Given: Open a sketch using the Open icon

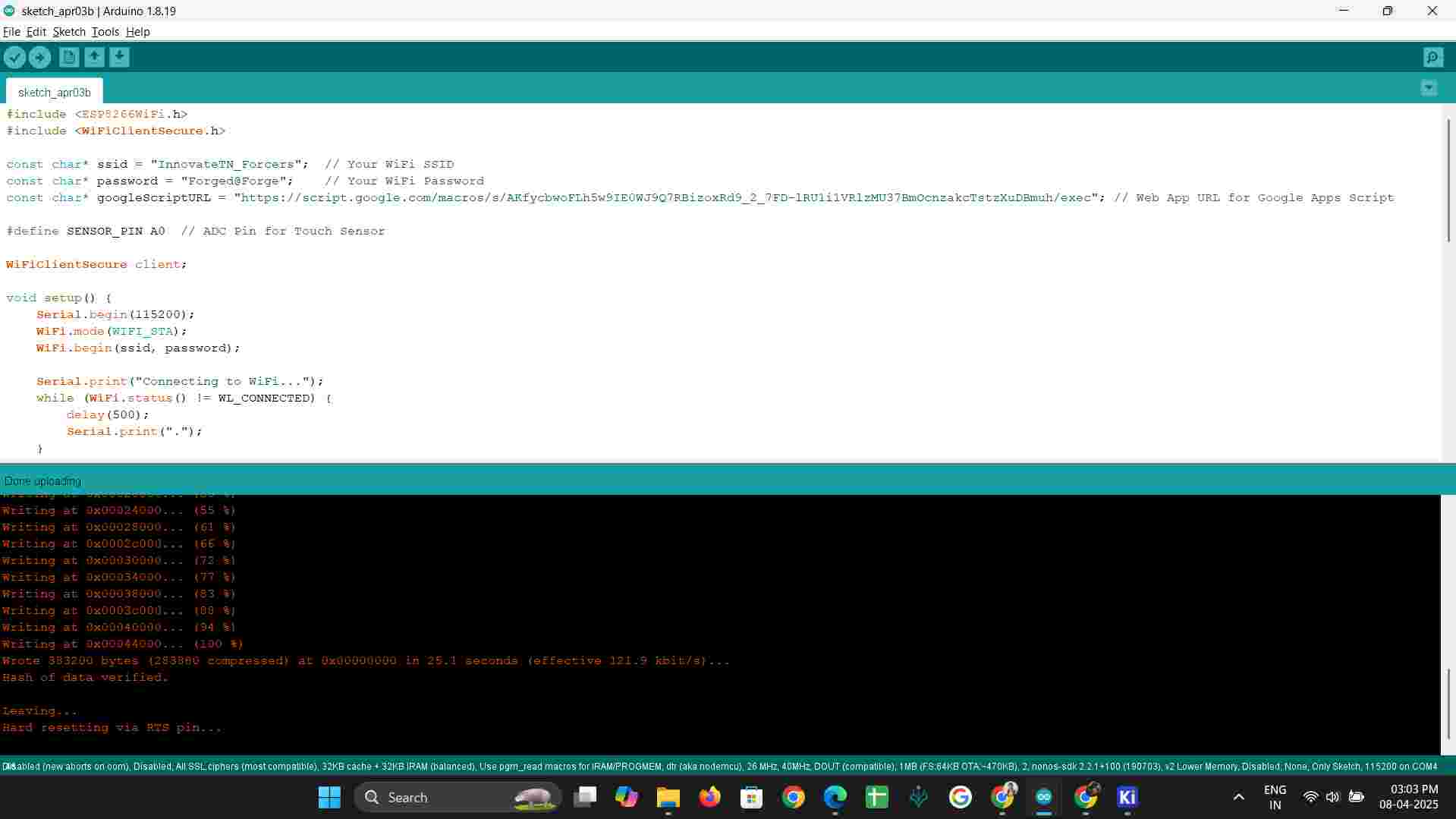Looking at the screenshot, I should click(x=94, y=57).
